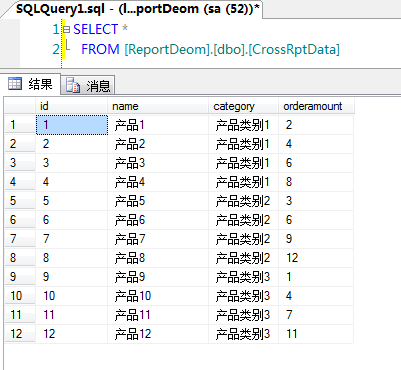Click the id cell with value 1

tap(72, 125)
